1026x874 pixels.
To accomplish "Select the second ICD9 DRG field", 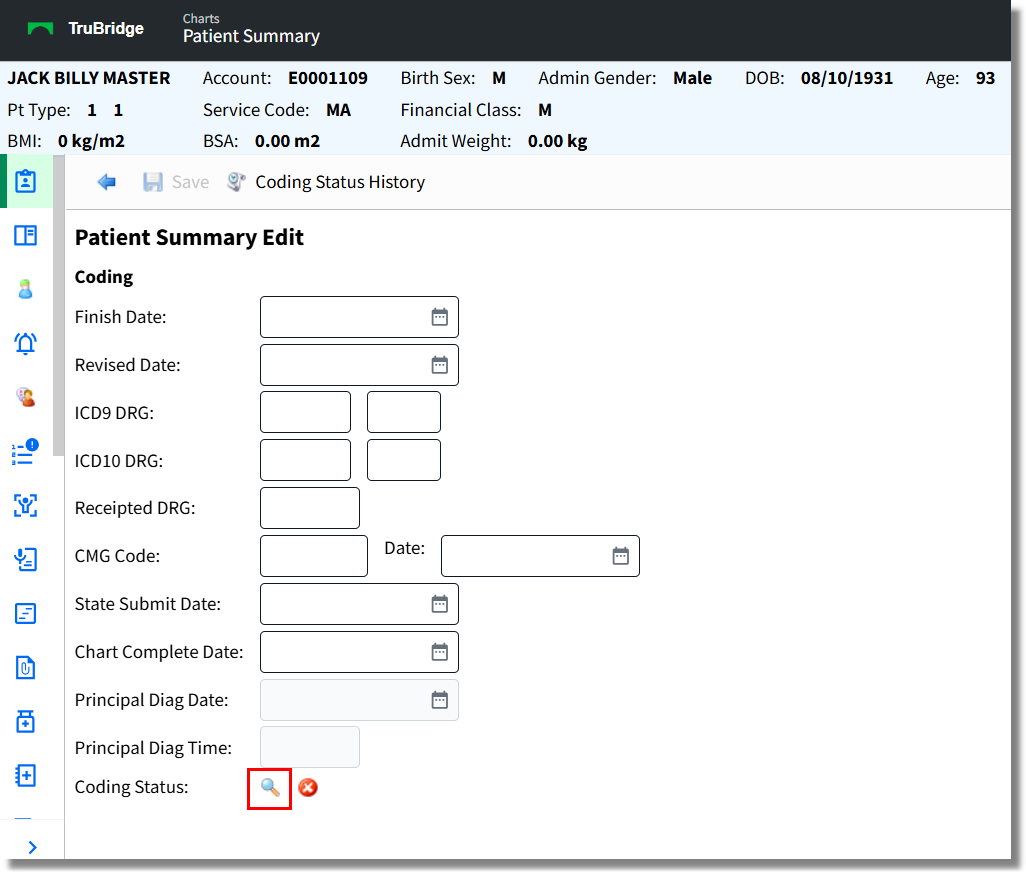I will pyautogui.click(x=404, y=412).
